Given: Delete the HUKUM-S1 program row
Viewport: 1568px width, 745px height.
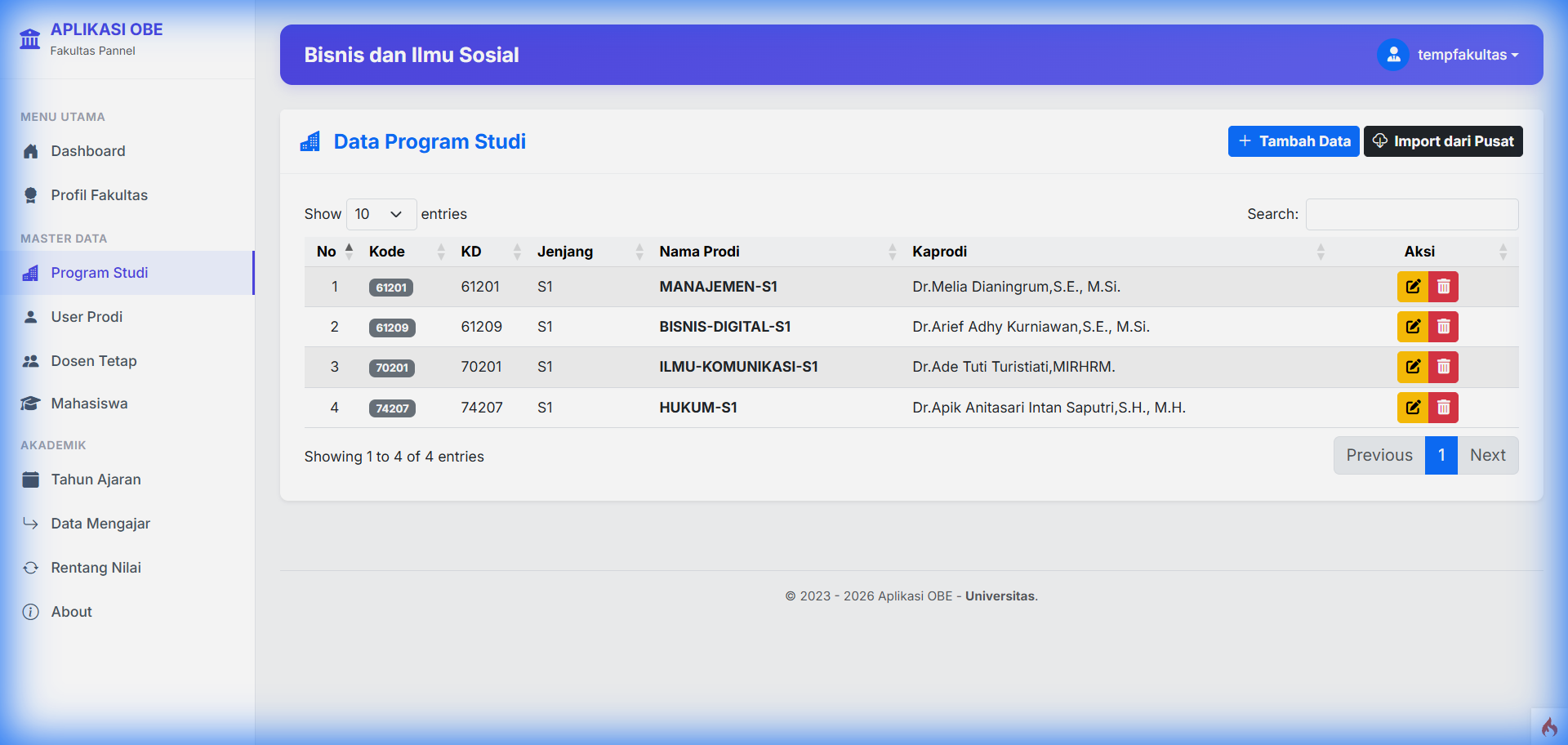Looking at the screenshot, I should 1443,408.
